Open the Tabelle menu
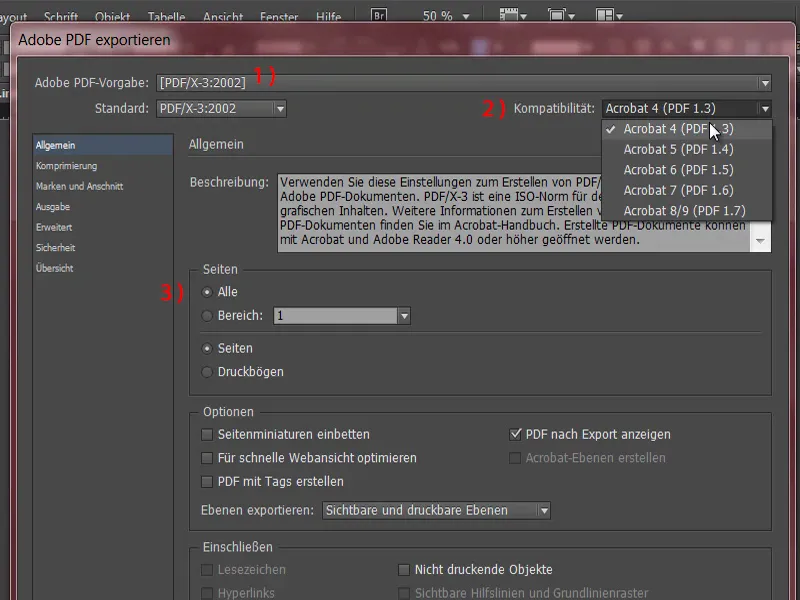The image size is (800, 600). tap(166, 17)
